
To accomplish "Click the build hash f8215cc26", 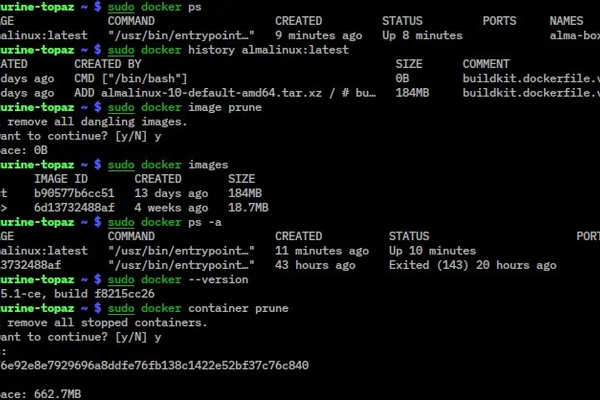I will (124, 294).
